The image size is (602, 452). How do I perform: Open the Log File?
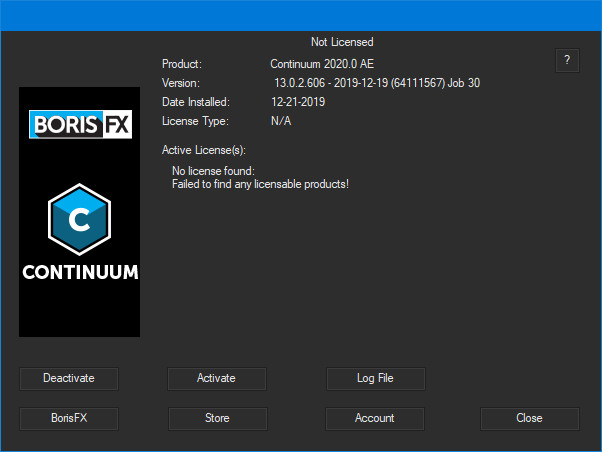click(375, 378)
